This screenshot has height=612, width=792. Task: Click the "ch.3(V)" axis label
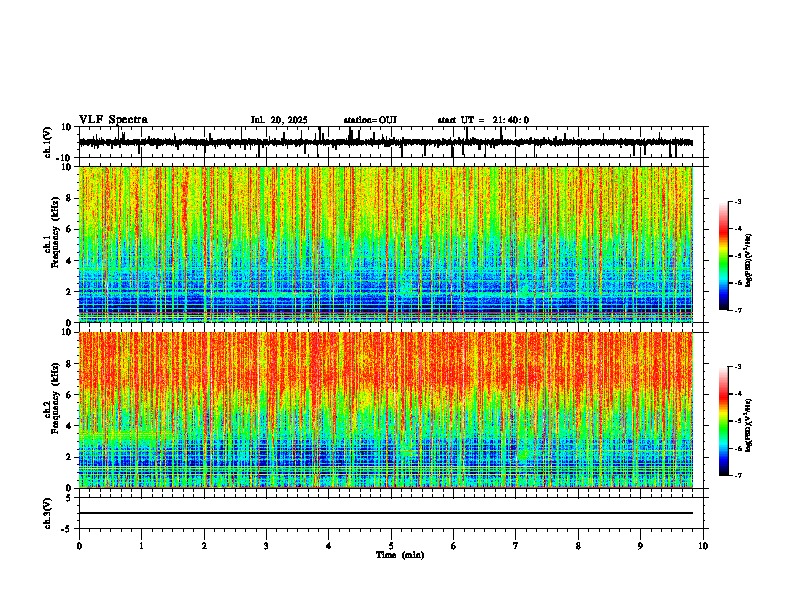point(48,513)
